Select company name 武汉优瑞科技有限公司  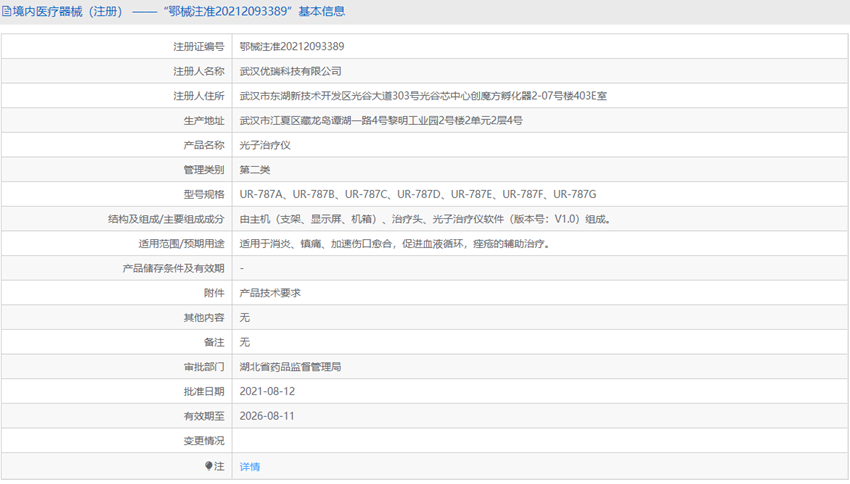[291, 71]
